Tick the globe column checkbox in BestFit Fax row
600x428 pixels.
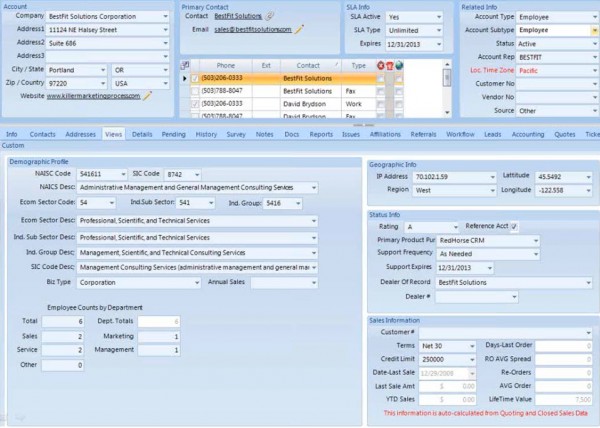(399, 91)
